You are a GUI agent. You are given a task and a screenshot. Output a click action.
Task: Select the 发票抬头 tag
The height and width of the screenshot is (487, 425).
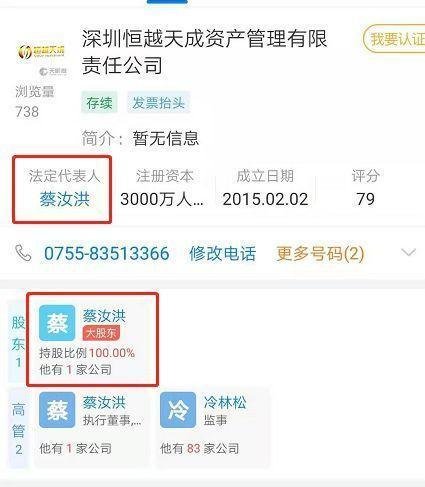tap(158, 103)
